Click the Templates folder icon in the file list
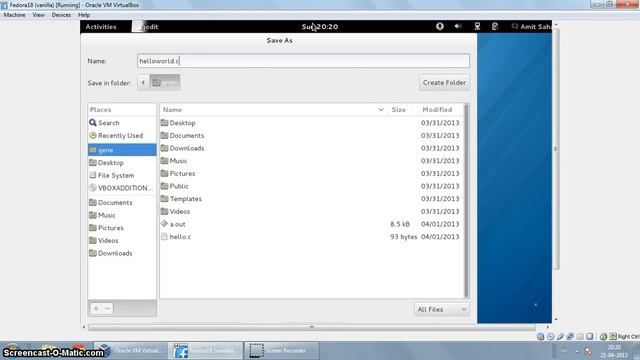 coord(164,199)
